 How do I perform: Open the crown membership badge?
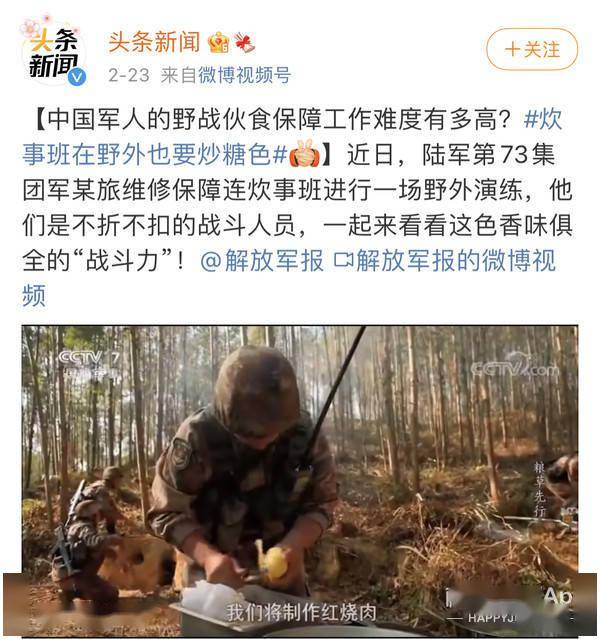click(x=218, y=42)
